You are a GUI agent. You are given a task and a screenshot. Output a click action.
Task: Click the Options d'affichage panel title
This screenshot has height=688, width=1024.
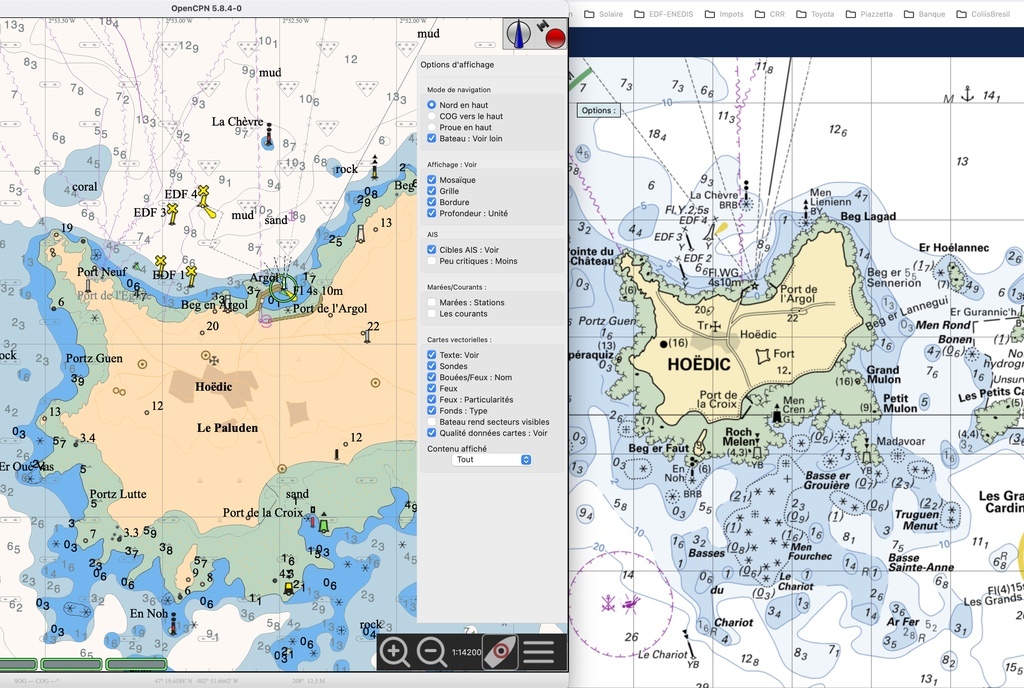457,65
